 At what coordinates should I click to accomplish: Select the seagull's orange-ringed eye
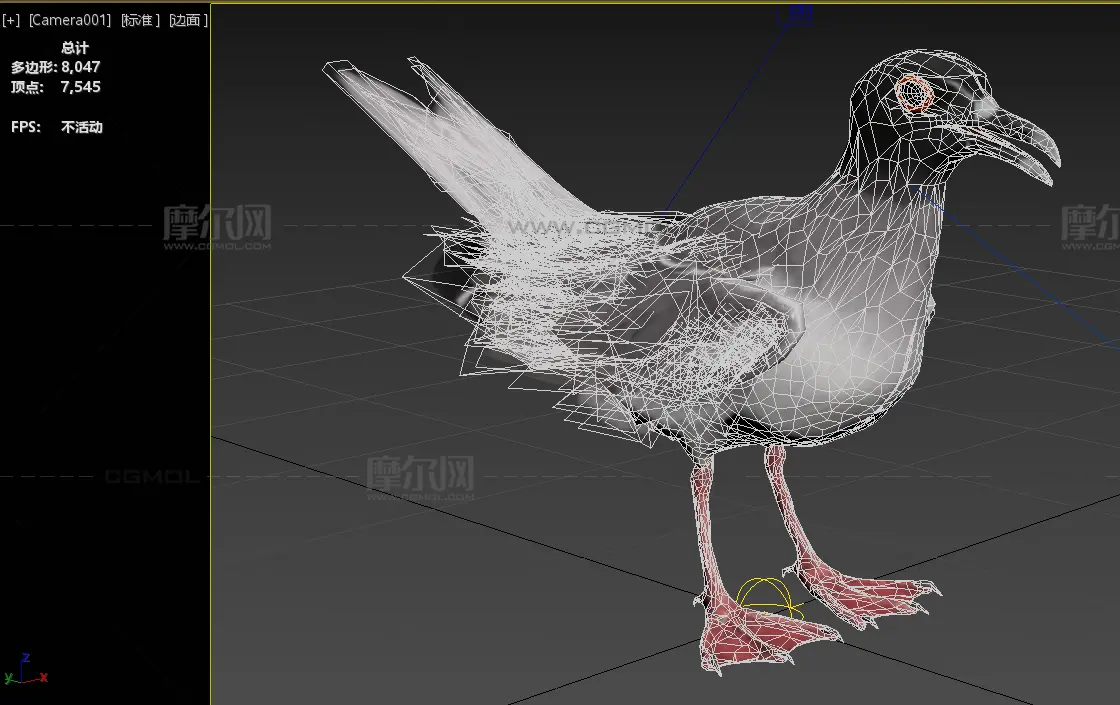(913, 95)
